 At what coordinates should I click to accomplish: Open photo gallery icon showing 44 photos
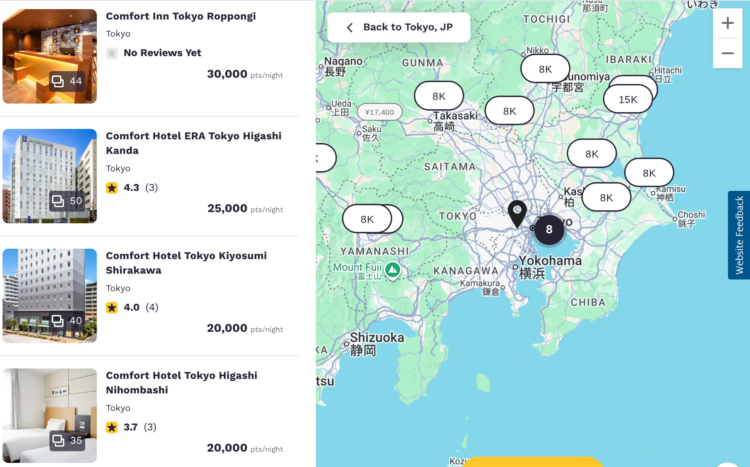tap(67, 81)
